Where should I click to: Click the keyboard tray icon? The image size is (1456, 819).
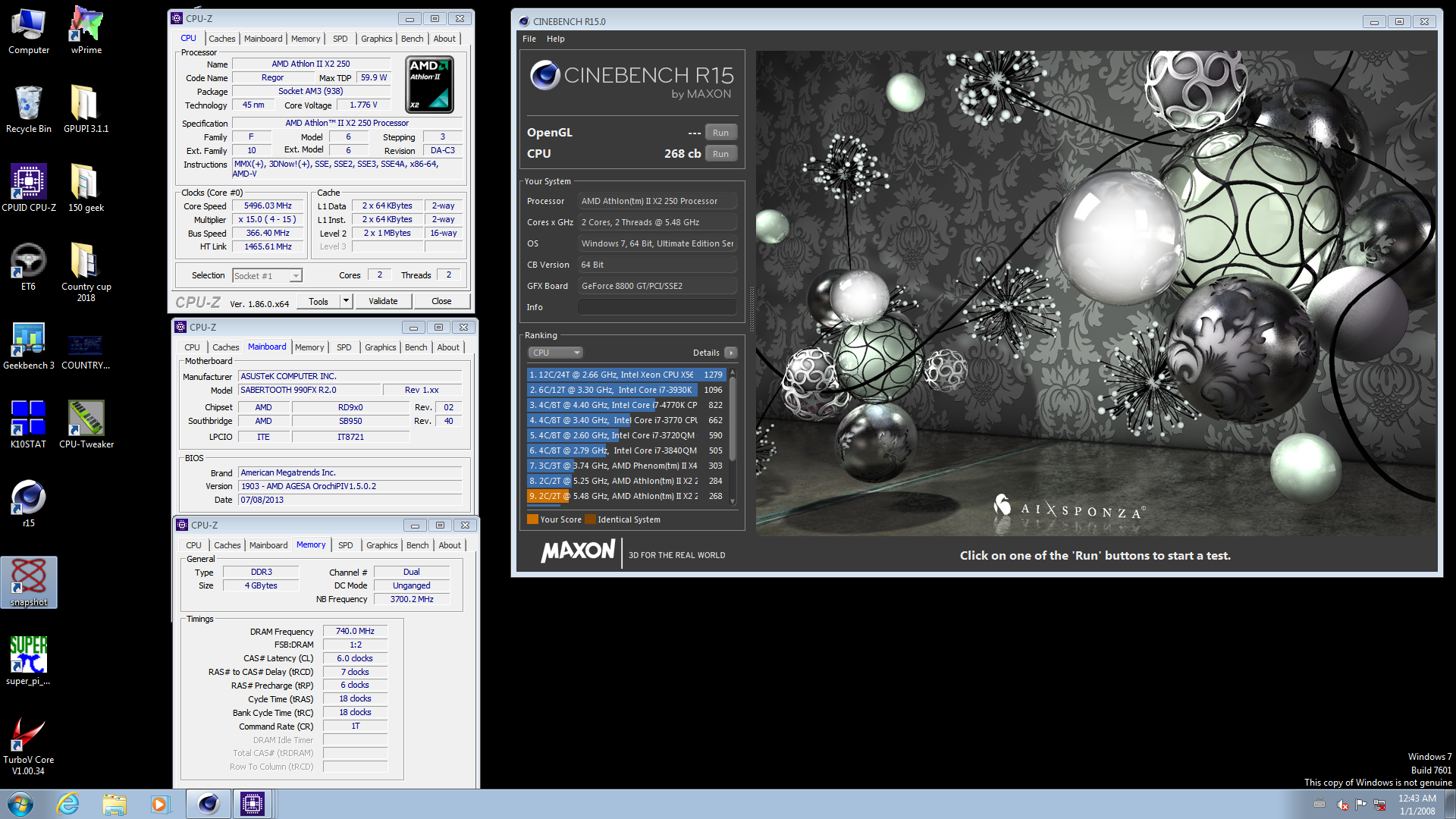pos(1319,805)
